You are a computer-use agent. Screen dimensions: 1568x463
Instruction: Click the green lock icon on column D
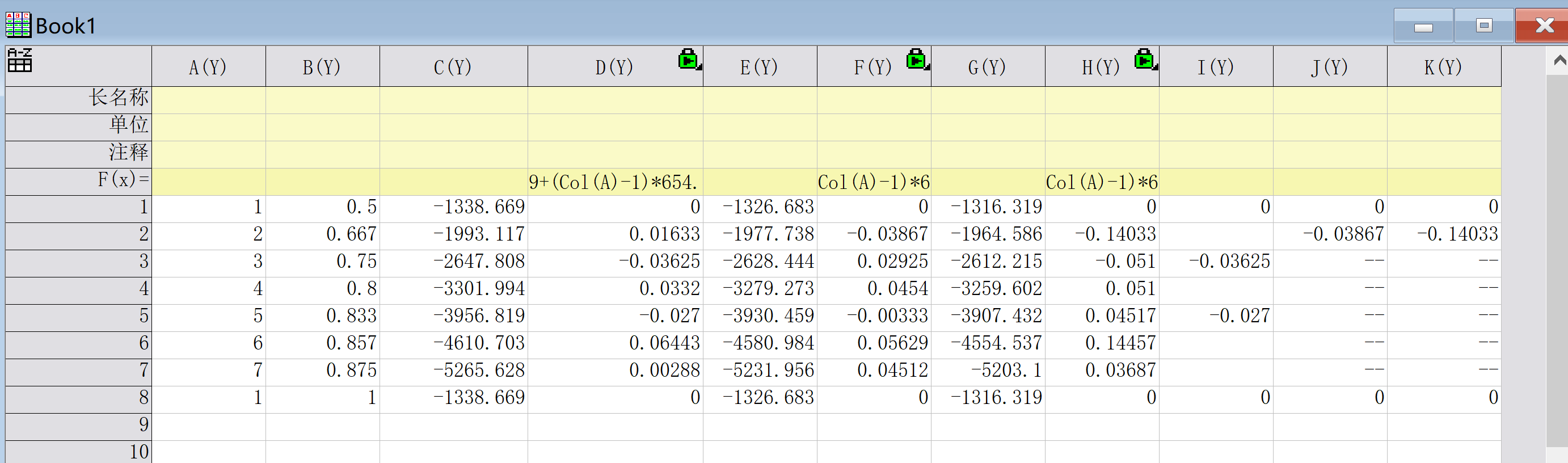tap(689, 59)
